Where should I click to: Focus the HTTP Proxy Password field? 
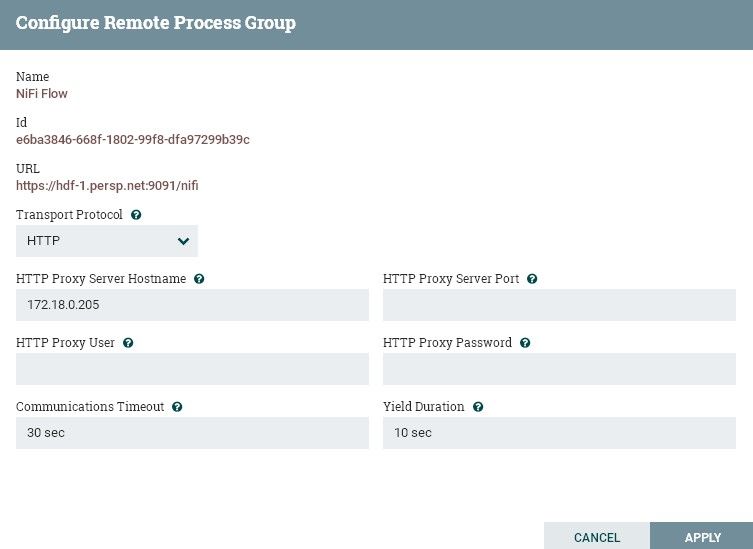tap(559, 368)
